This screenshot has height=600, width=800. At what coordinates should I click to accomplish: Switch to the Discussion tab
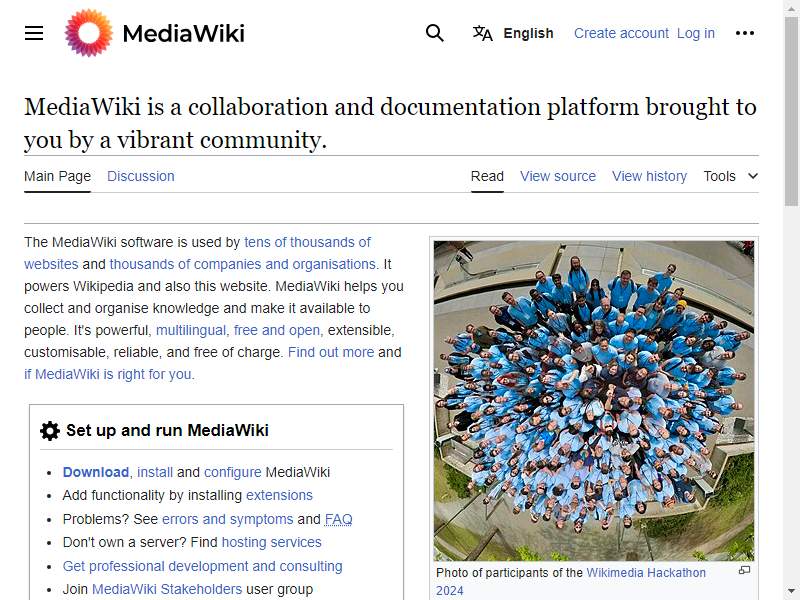coord(141,176)
